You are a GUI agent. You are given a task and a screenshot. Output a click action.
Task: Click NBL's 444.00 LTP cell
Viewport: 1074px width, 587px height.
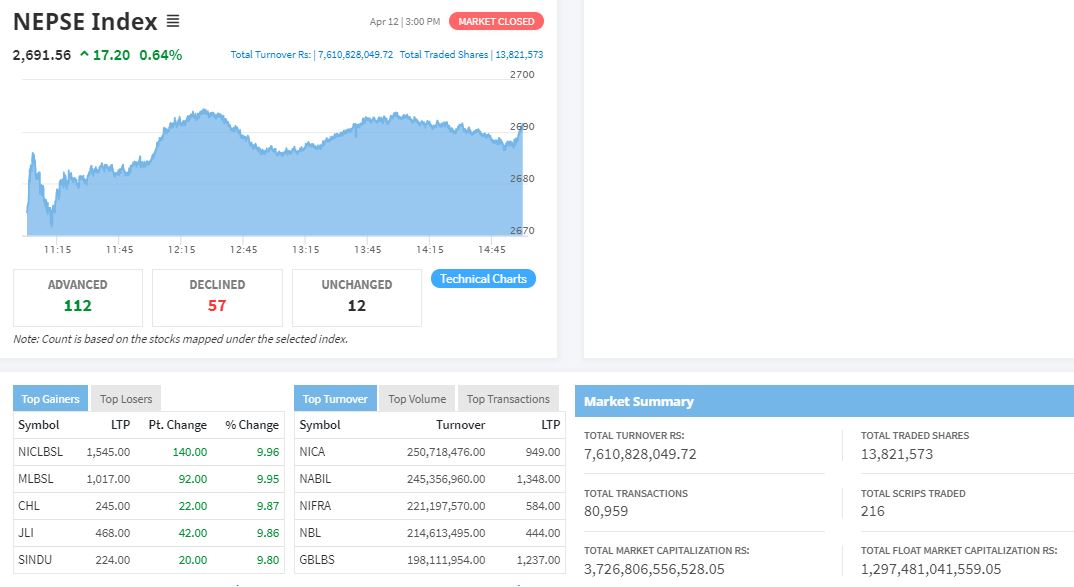click(542, 532)
